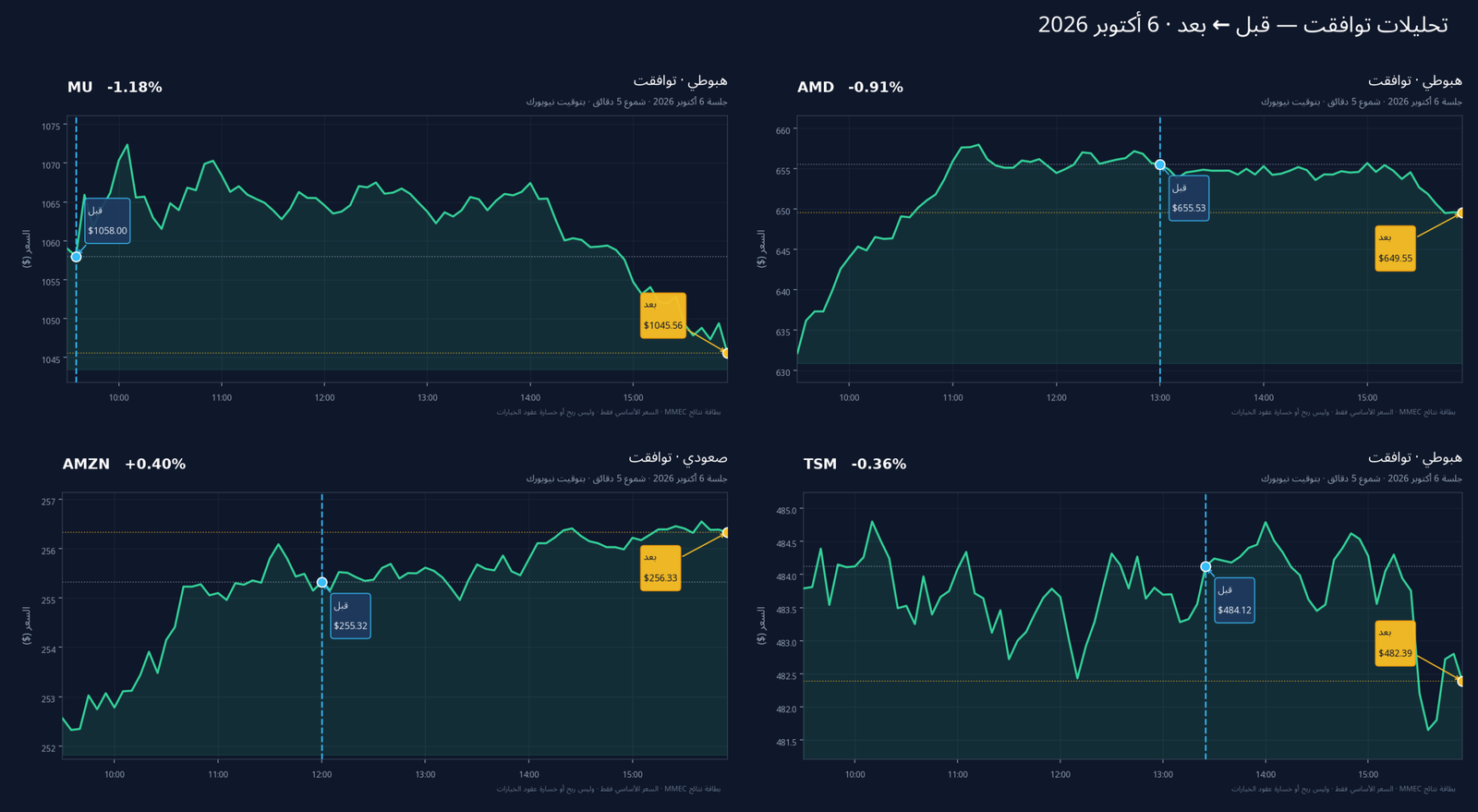Select the 'بعد $482.39' yellow callout

click(1395, 644)
